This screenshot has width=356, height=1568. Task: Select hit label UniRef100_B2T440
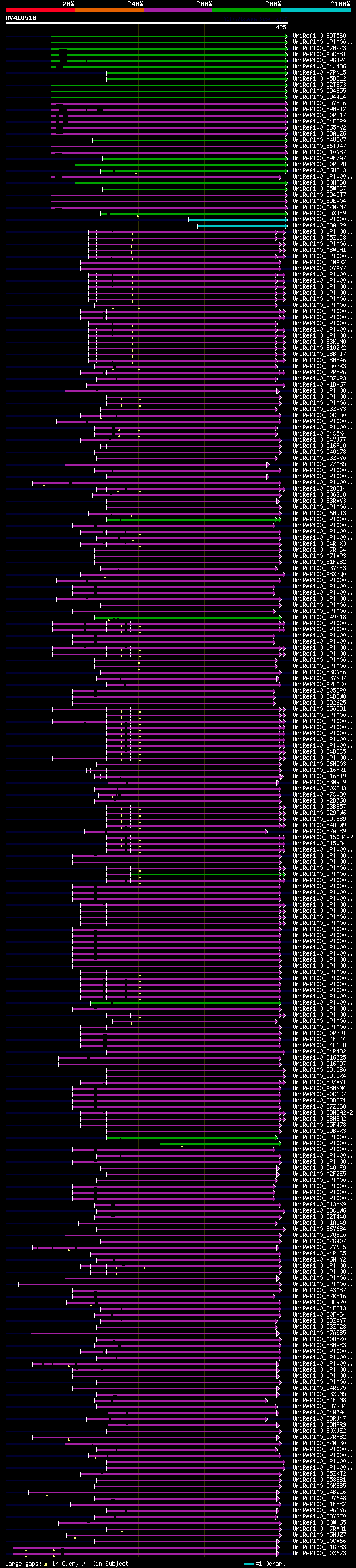click(x=319, y=1217)
